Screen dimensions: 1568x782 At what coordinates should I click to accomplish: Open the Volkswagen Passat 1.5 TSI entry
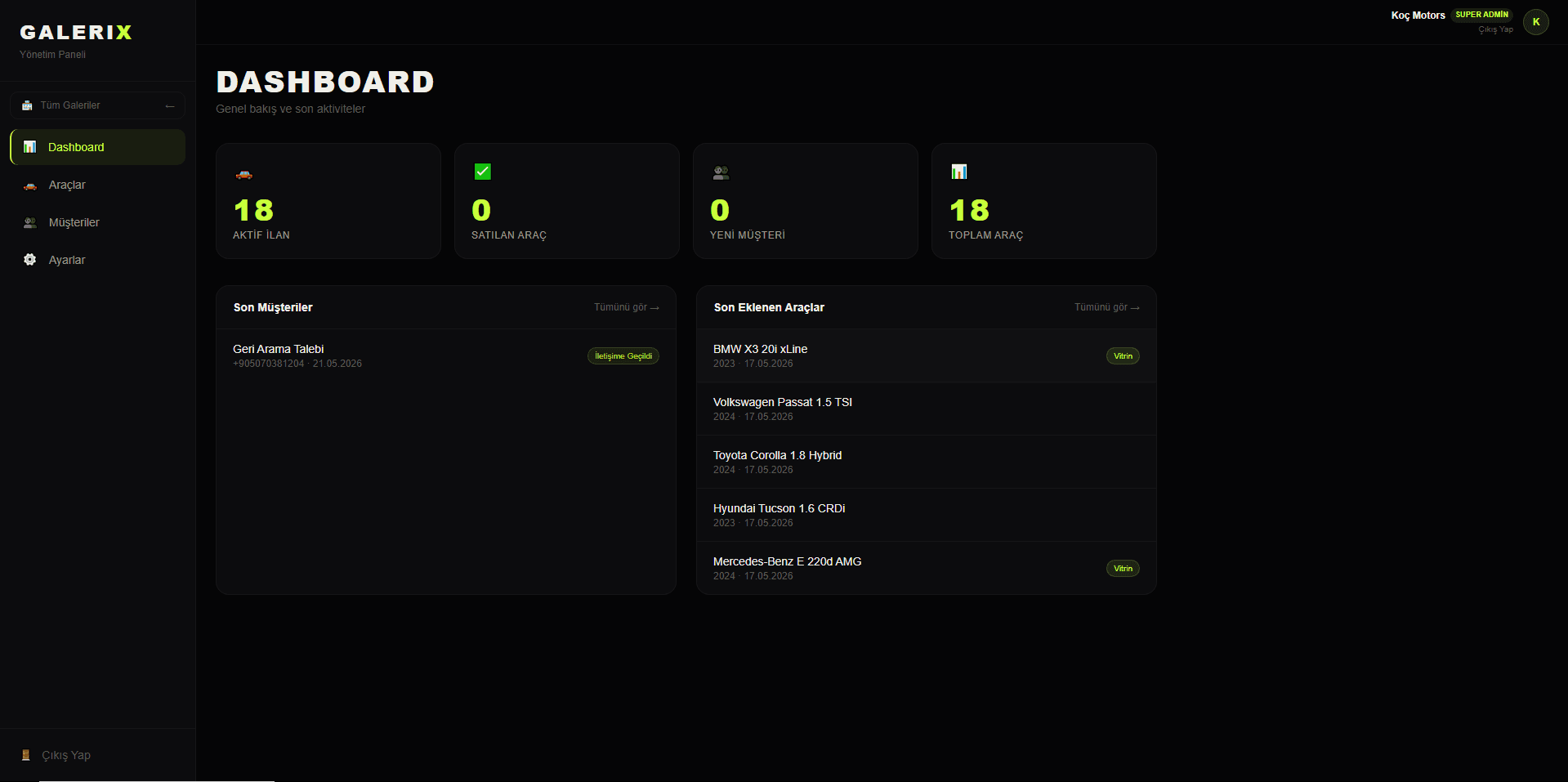click(x=927, y=409)
